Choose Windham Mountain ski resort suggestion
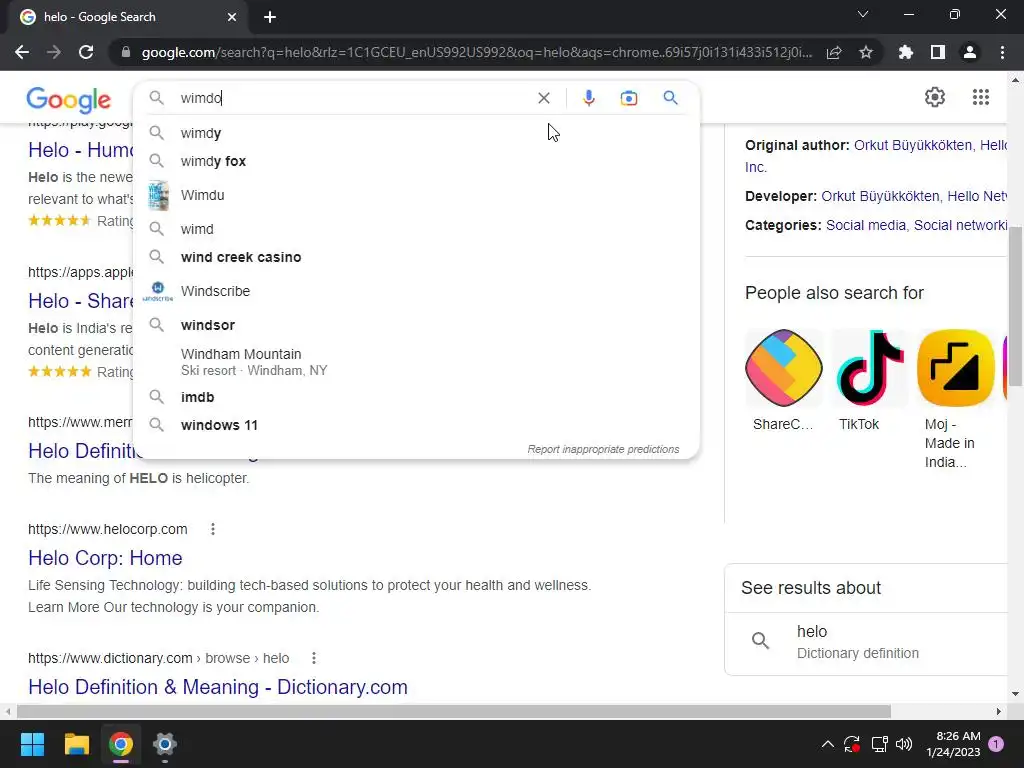Viewport: 1024px width, 768px height. [x=416, y=362]
